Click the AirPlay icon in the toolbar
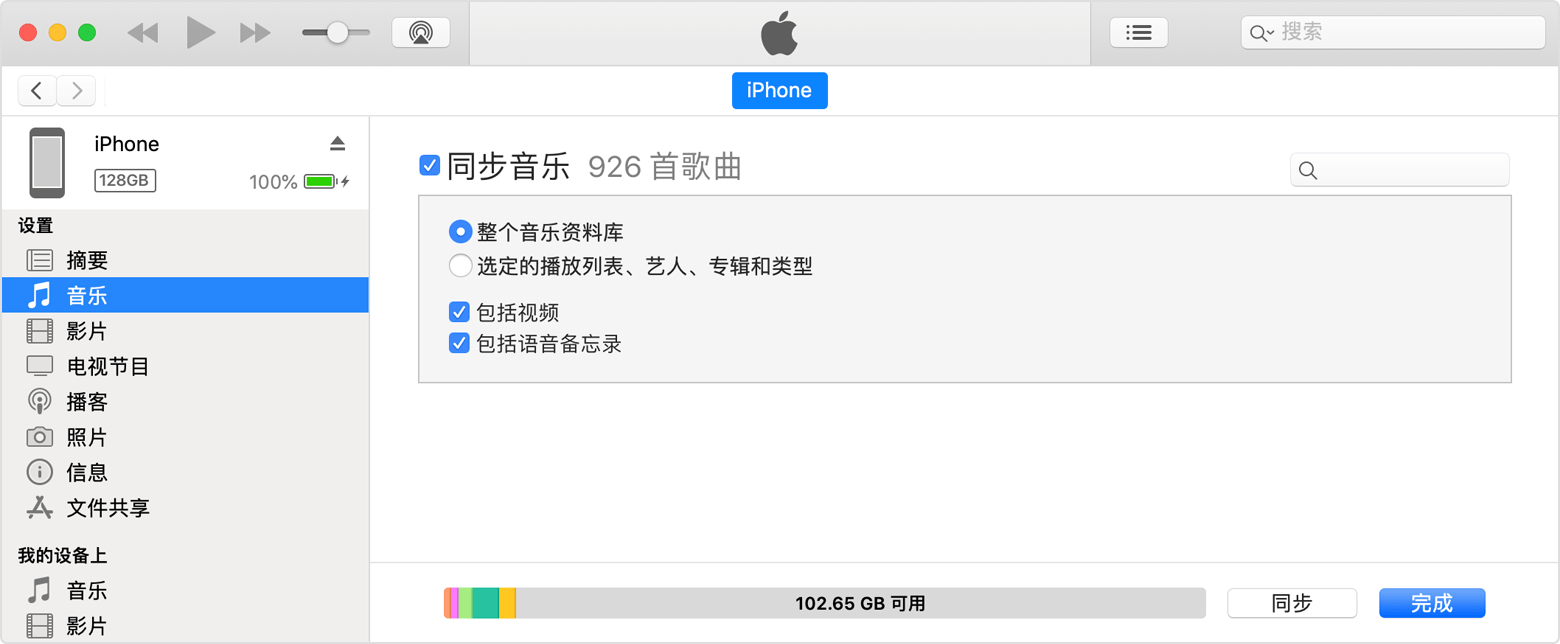 [x=420, y=31]
